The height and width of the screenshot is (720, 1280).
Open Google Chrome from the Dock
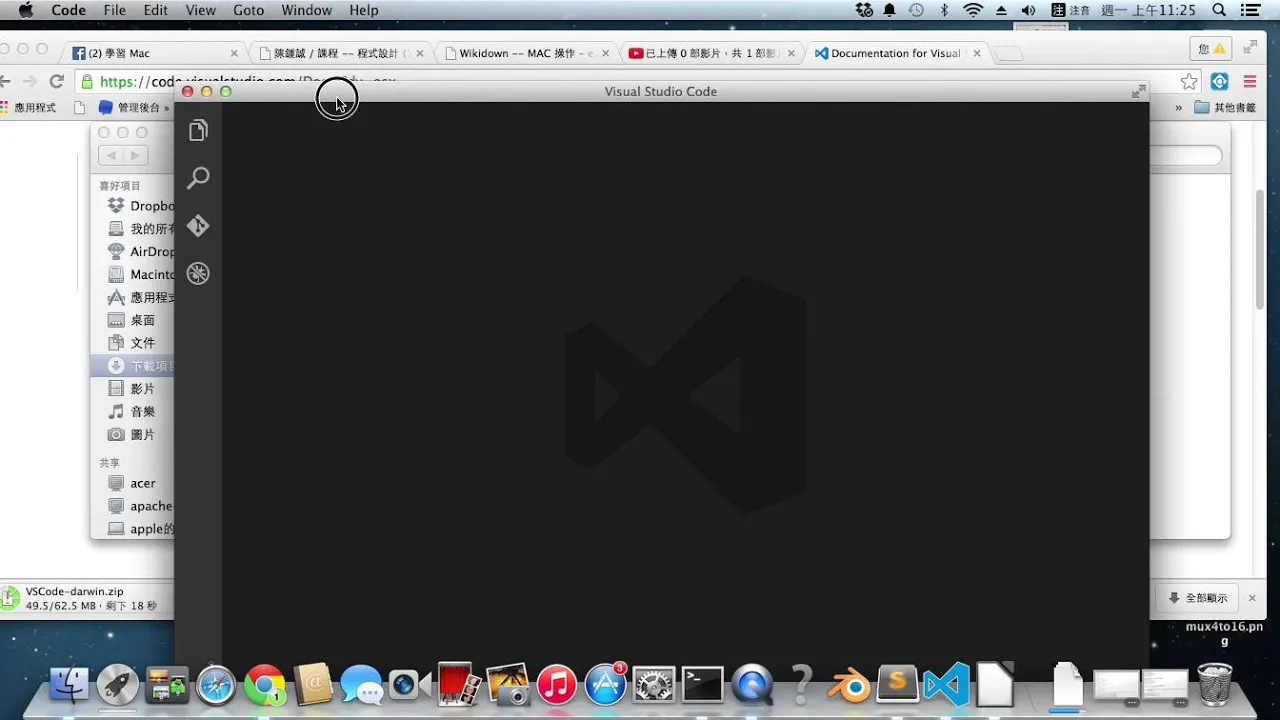pyautogui.click(x=265, y=685)
